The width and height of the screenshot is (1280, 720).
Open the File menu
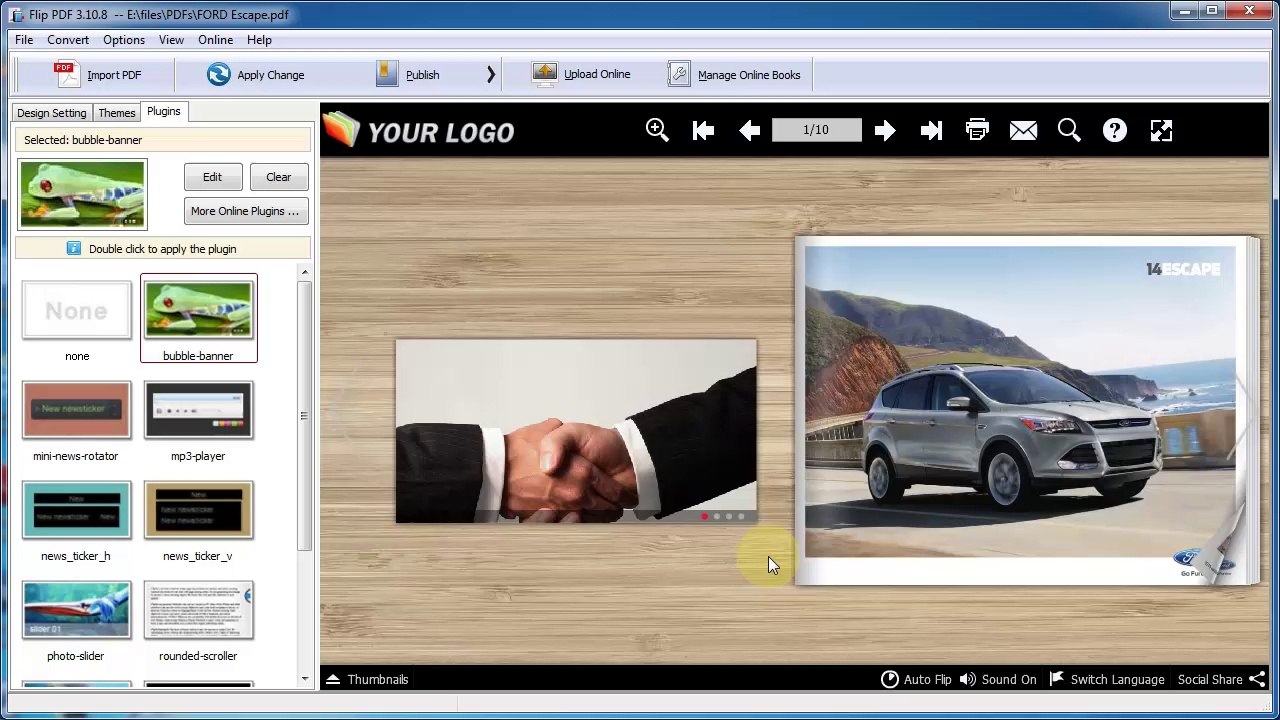(x=24, y=40)
